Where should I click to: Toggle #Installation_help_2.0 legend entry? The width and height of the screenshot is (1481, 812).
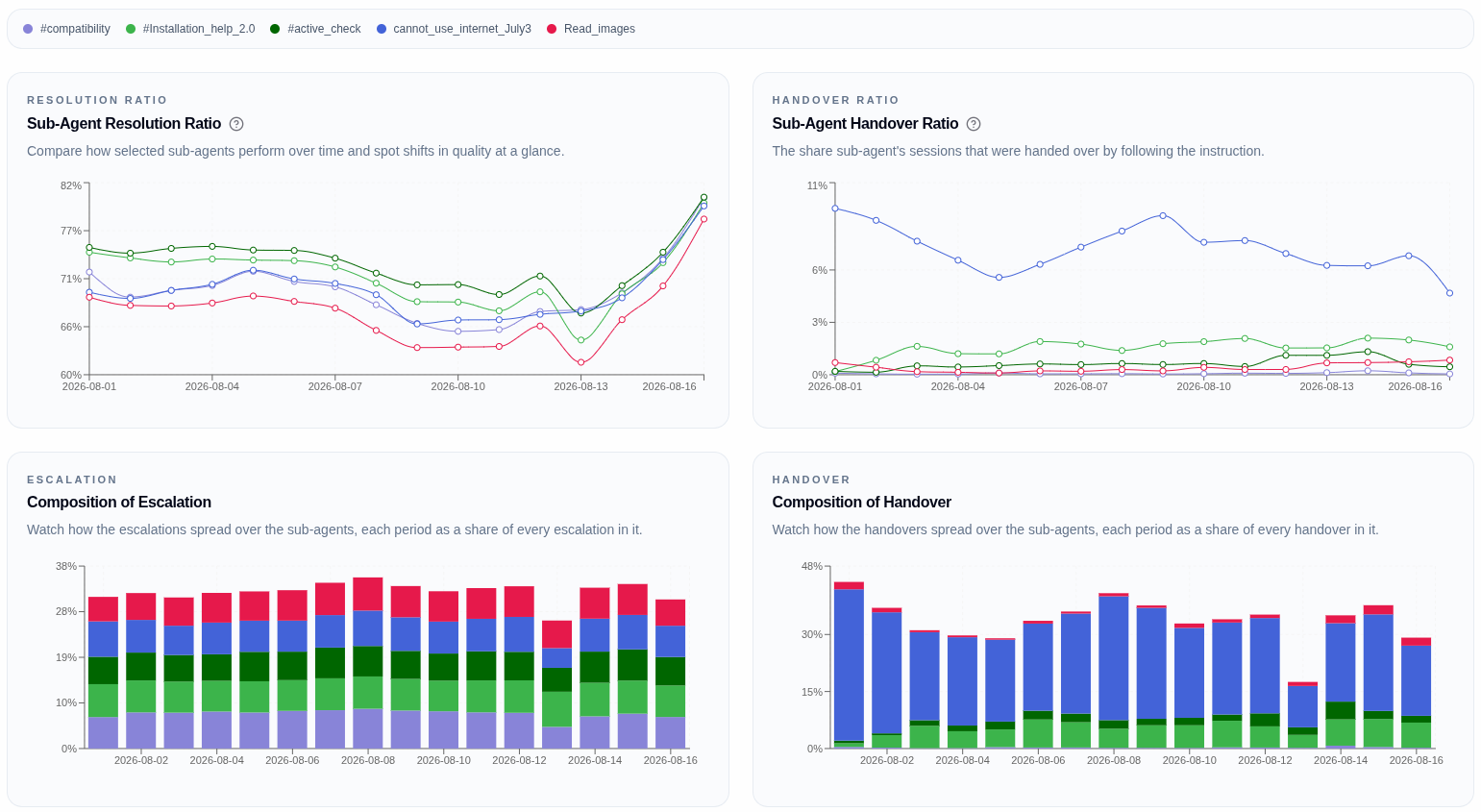pos(190,29)
